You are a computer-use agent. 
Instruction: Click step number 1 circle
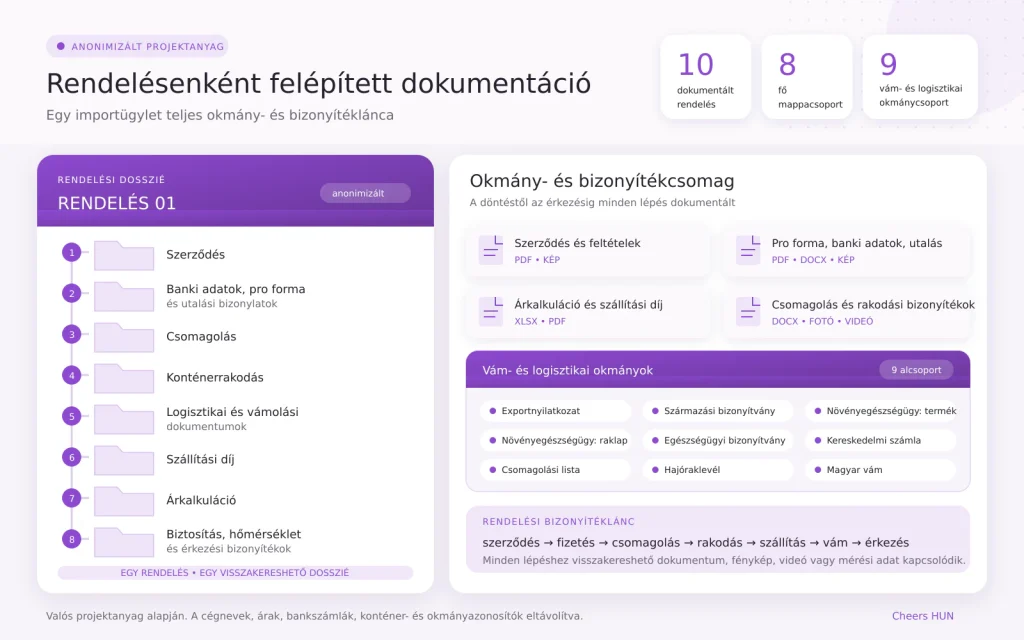[72, 253]
